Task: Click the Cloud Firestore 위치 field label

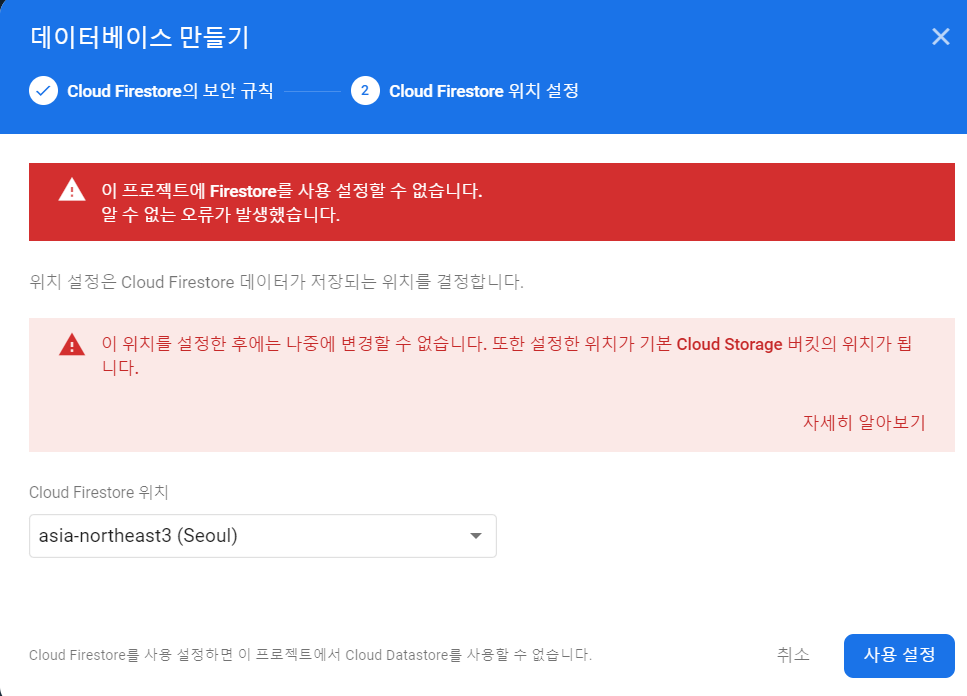Action: point(99,492)
